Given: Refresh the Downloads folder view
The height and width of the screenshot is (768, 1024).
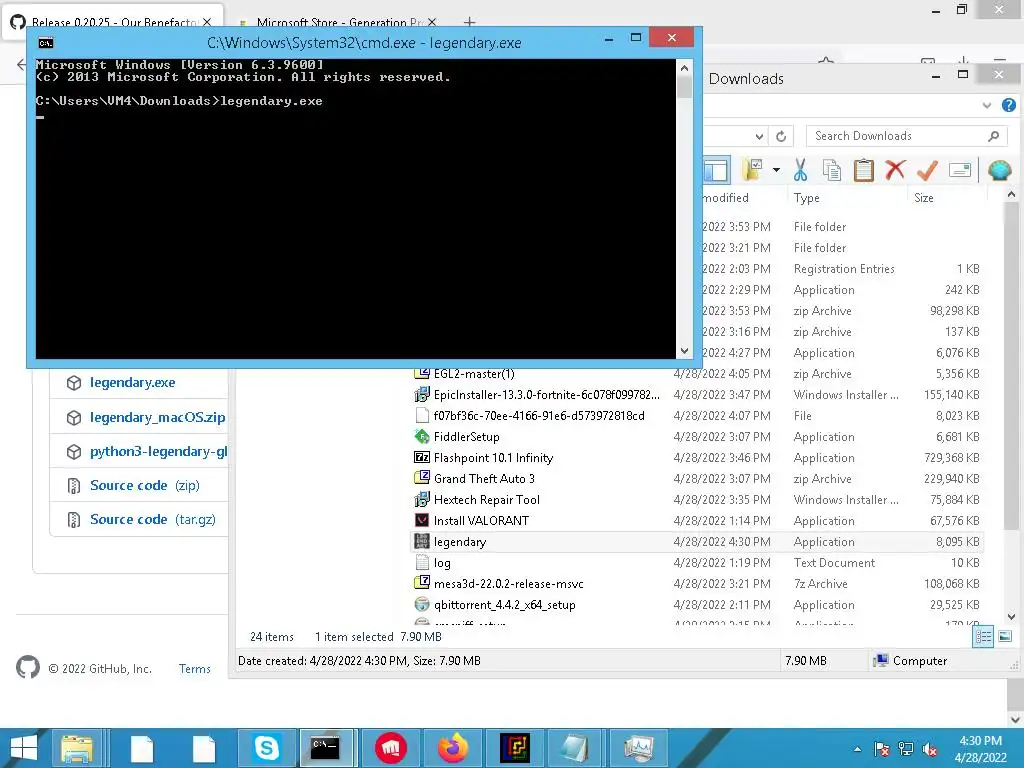Looking at the screenshot, I should tap(780, 136).
